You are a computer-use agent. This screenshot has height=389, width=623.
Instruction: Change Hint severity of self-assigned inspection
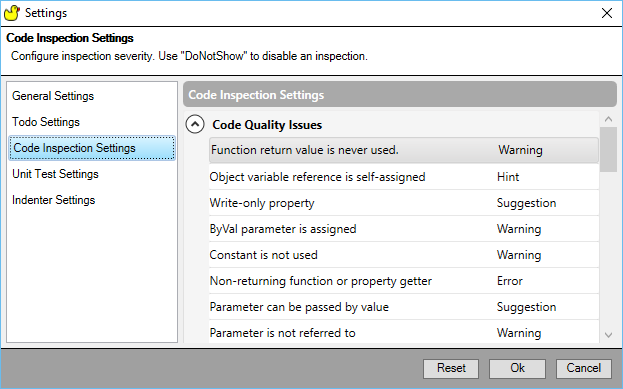pos(508,177)
